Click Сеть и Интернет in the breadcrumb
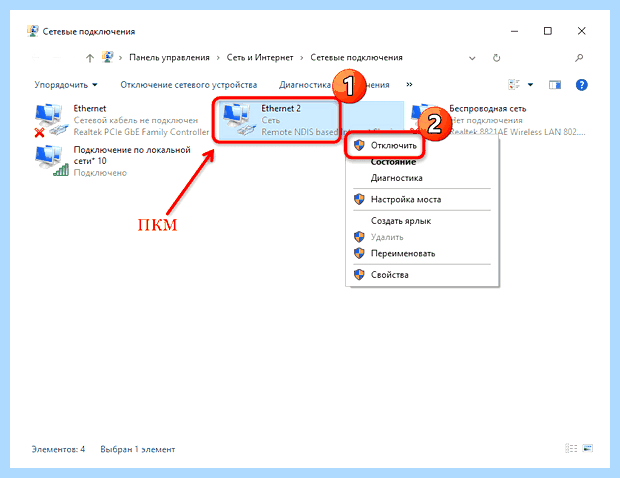This screenshot has width=620, height=478. pos(260,58)
